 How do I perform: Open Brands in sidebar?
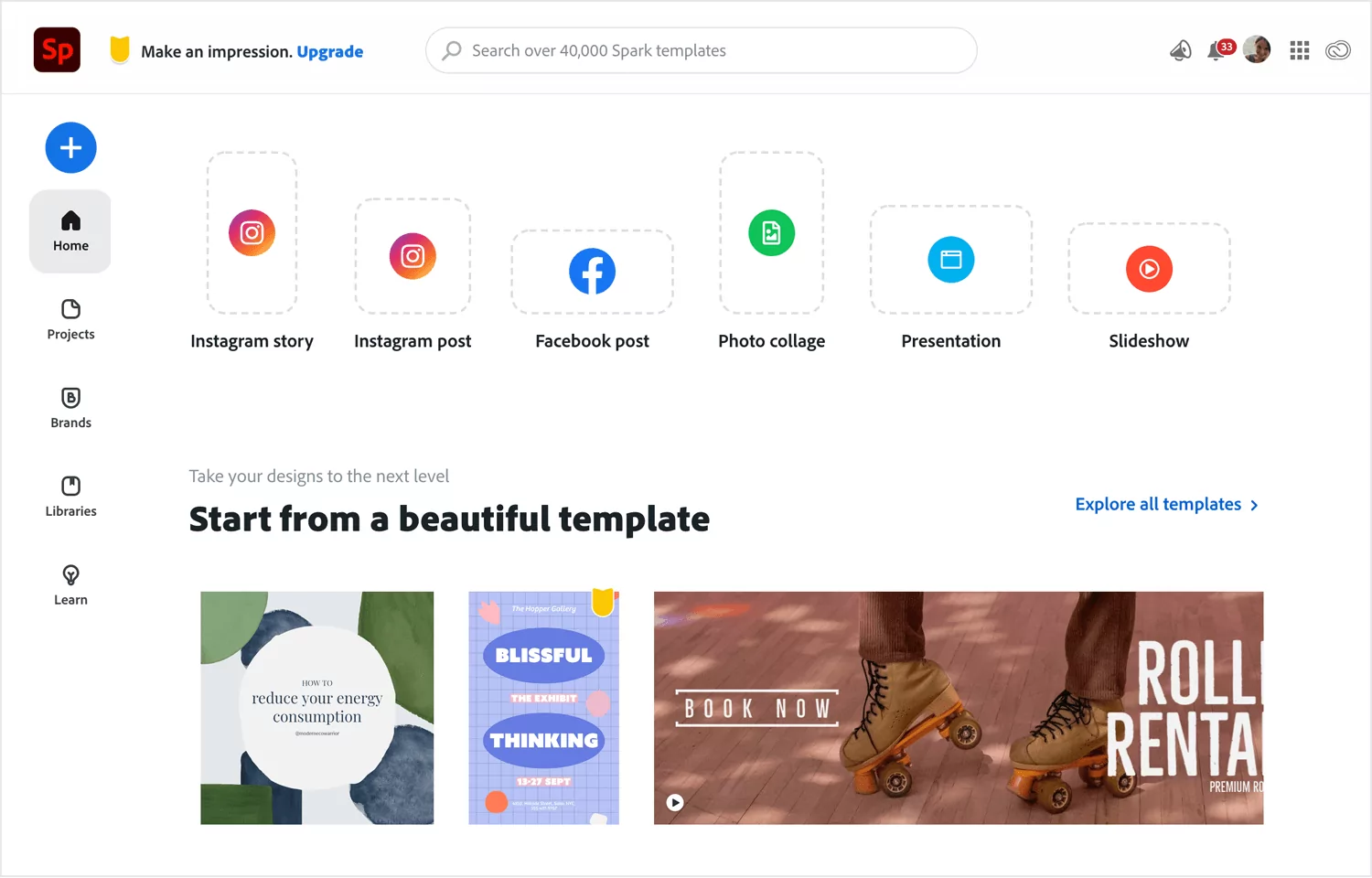[x=70, y=408]
